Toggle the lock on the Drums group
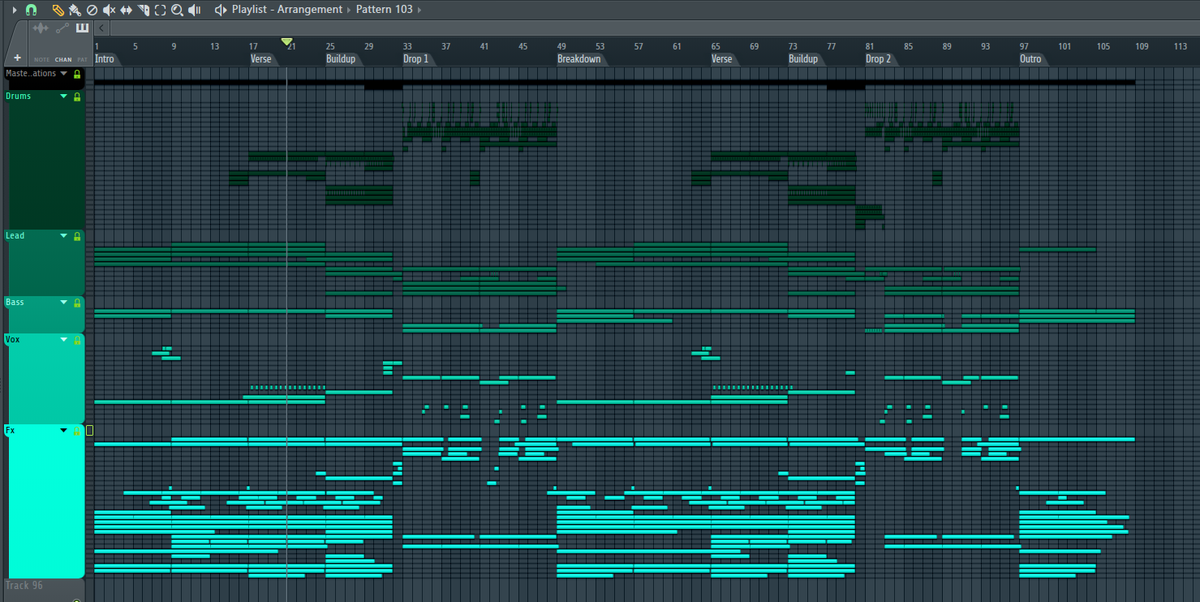1200x602 pixels. (77, 97)
